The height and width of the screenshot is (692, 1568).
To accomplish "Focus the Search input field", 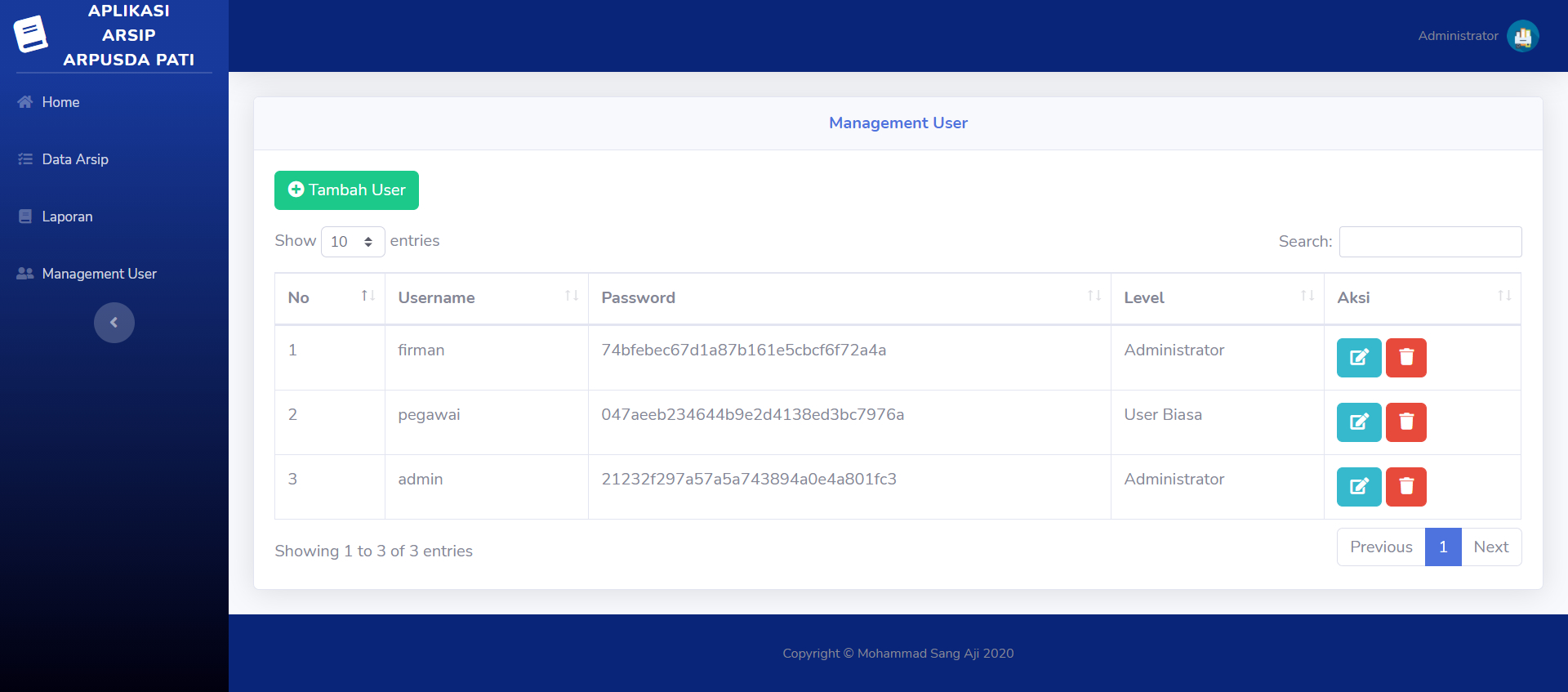I will click(1430, 242).
